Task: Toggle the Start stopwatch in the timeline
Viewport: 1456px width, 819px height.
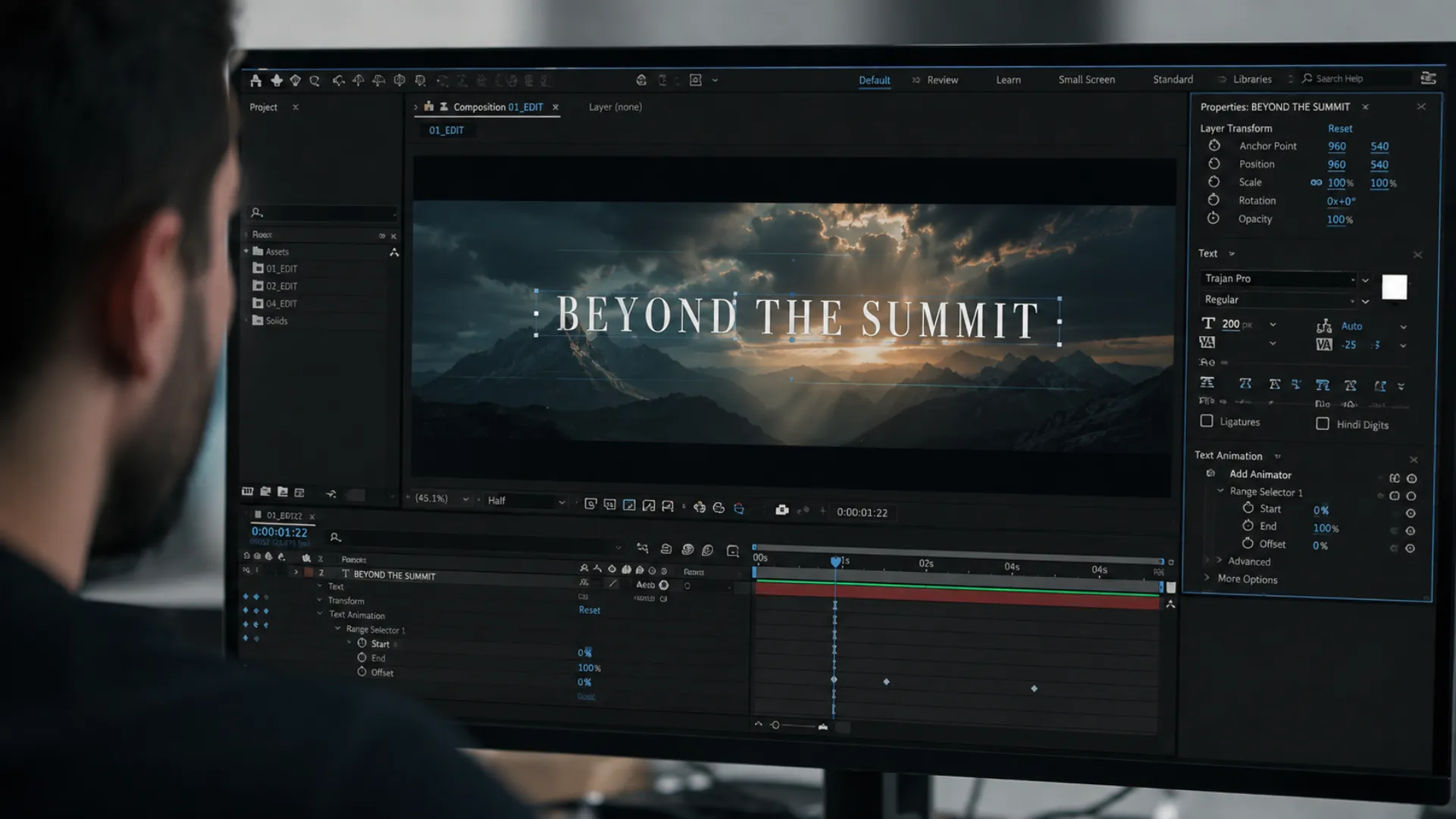Action: [362, 643]
